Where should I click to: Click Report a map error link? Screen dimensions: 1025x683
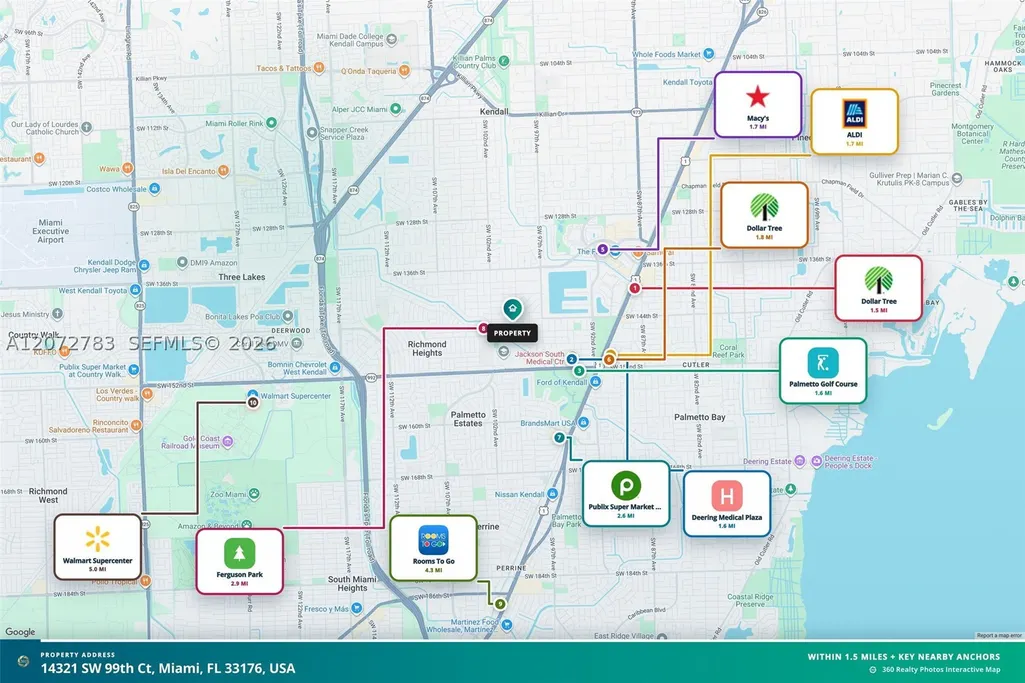point(999,635)
